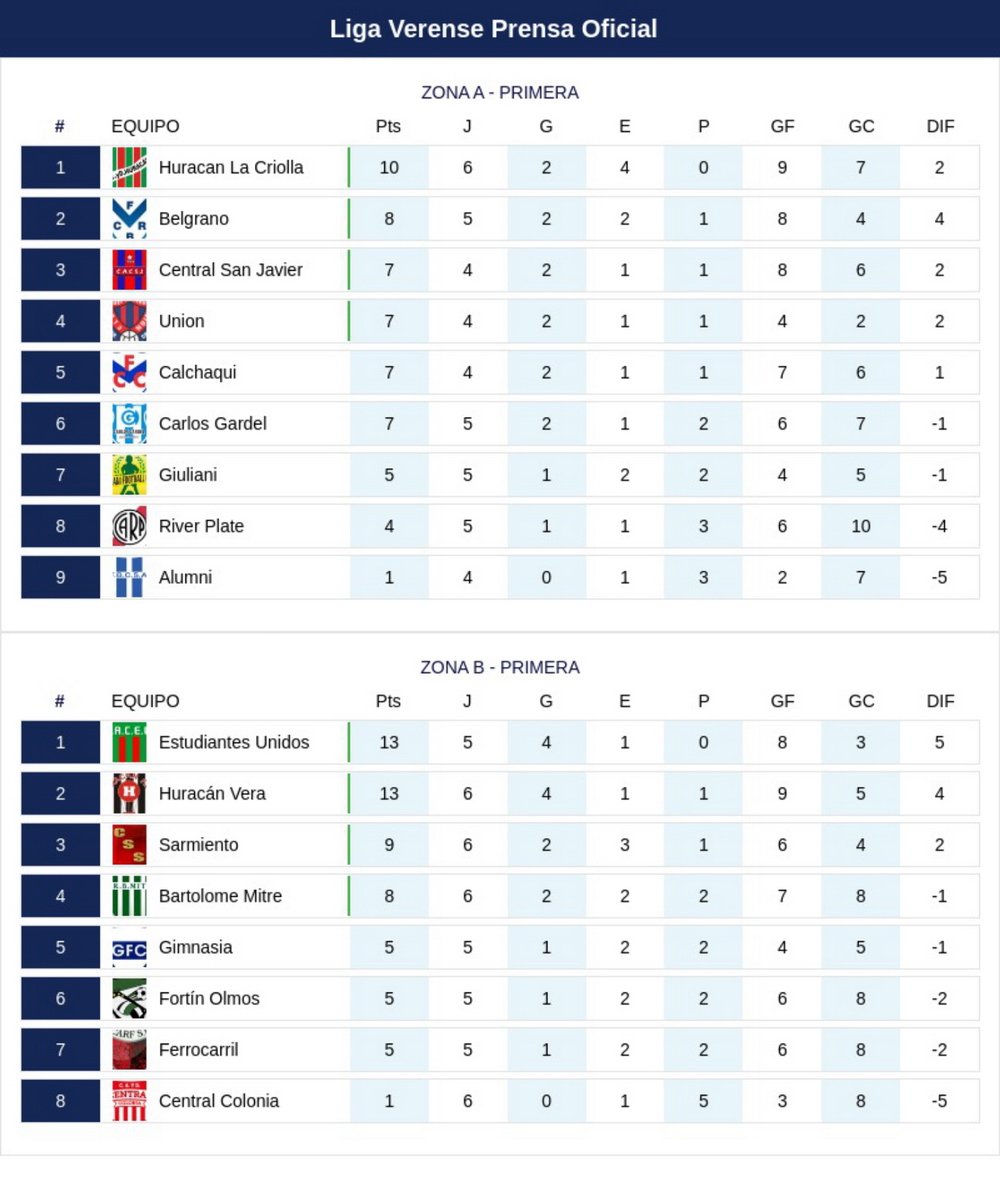Click the Fortín Olmos crest icon
The image size is (1000, 1186).
click(129, 998)
